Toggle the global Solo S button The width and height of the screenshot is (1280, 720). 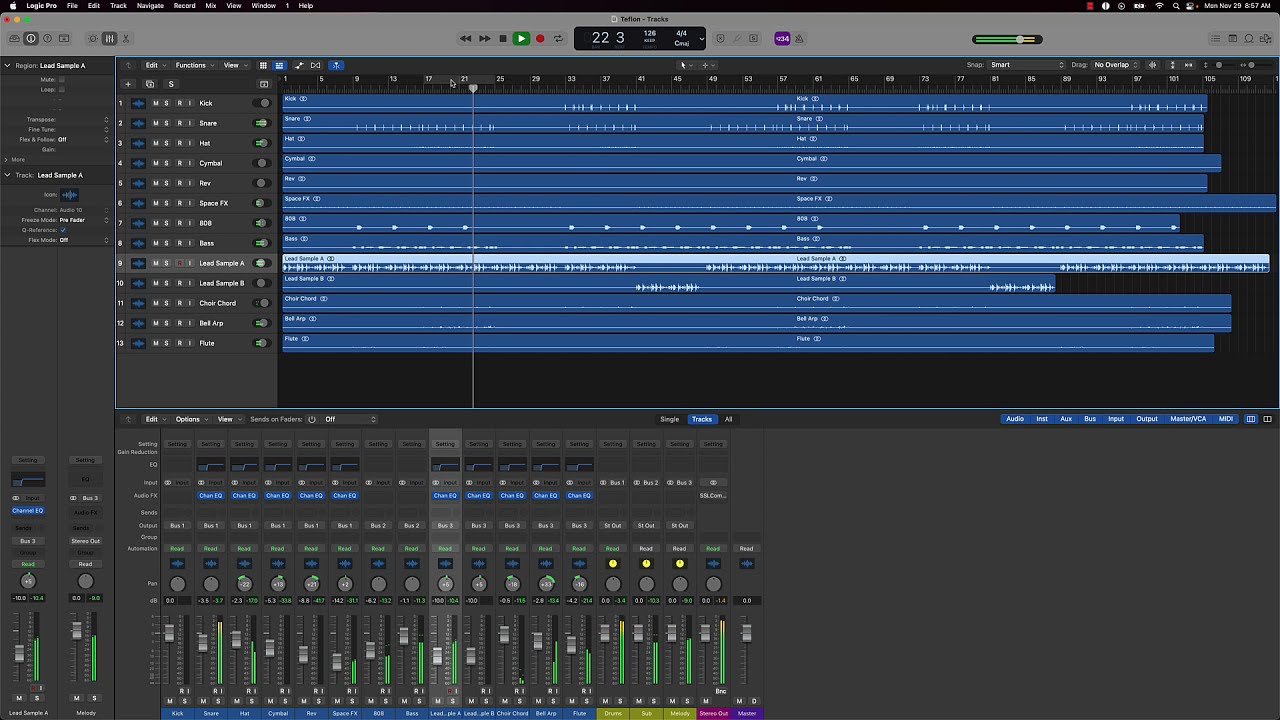coord(171,84)
